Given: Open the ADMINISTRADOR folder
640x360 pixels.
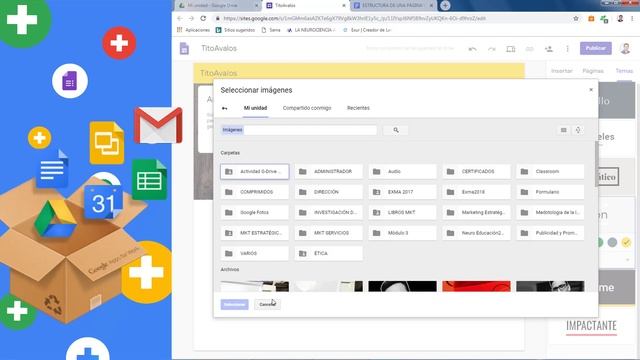Looking at the screenshot, I should (x=329, y=171).
